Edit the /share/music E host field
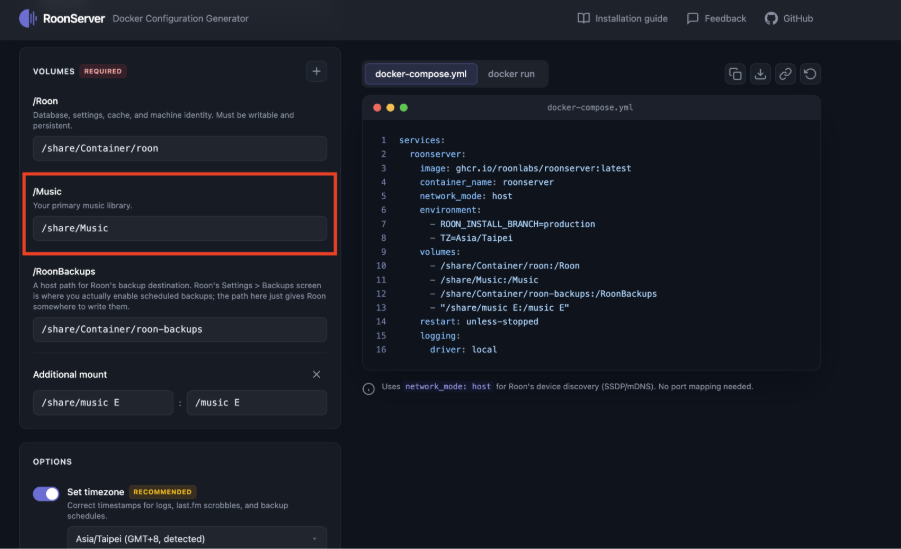This screenshot has height=549, width=901. (103, 402)
